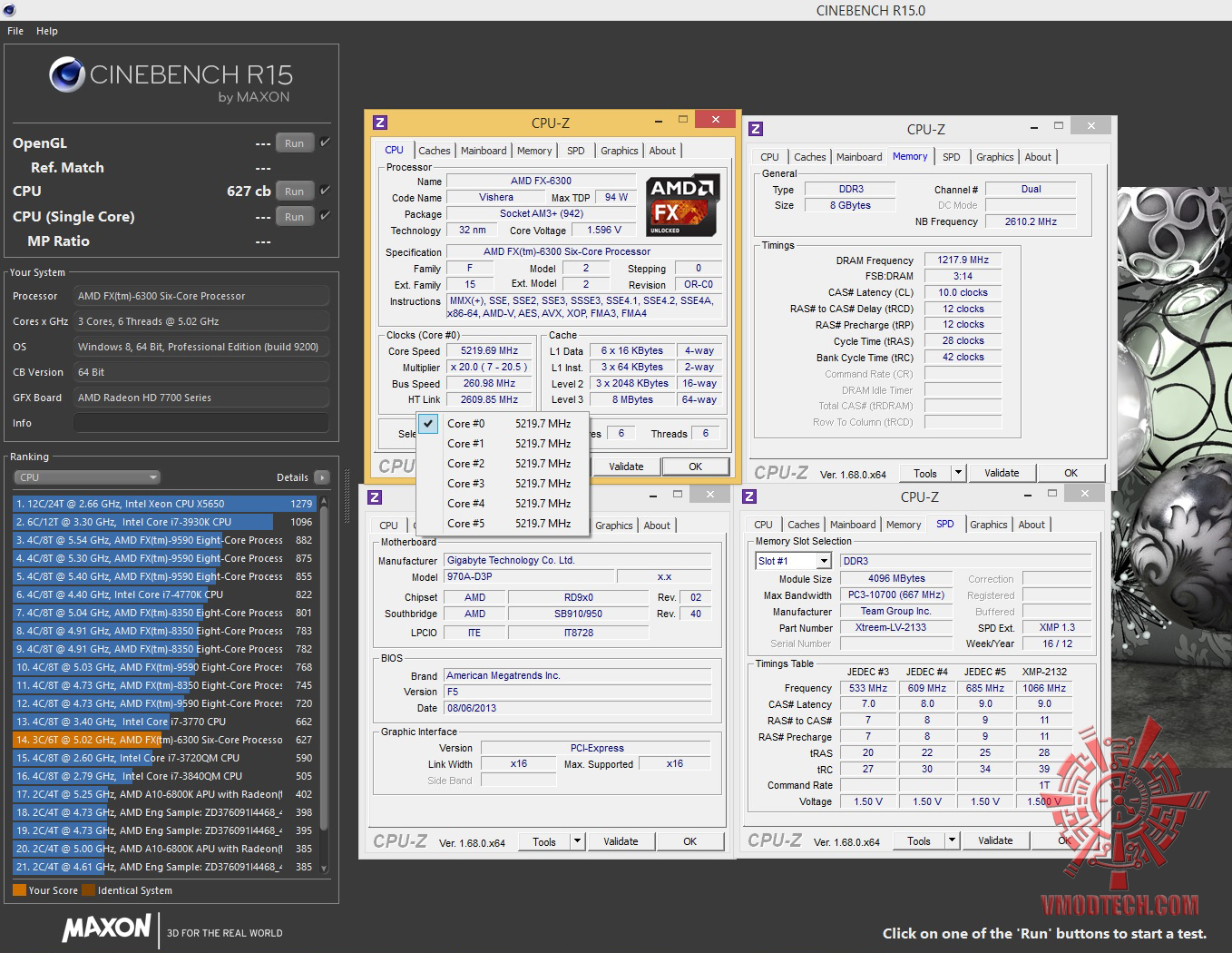The height and width of the screenshot is (953, 1232).
Task: Click the Z icon of the CPU-Z Mainboard window
Action: [375, 497]
